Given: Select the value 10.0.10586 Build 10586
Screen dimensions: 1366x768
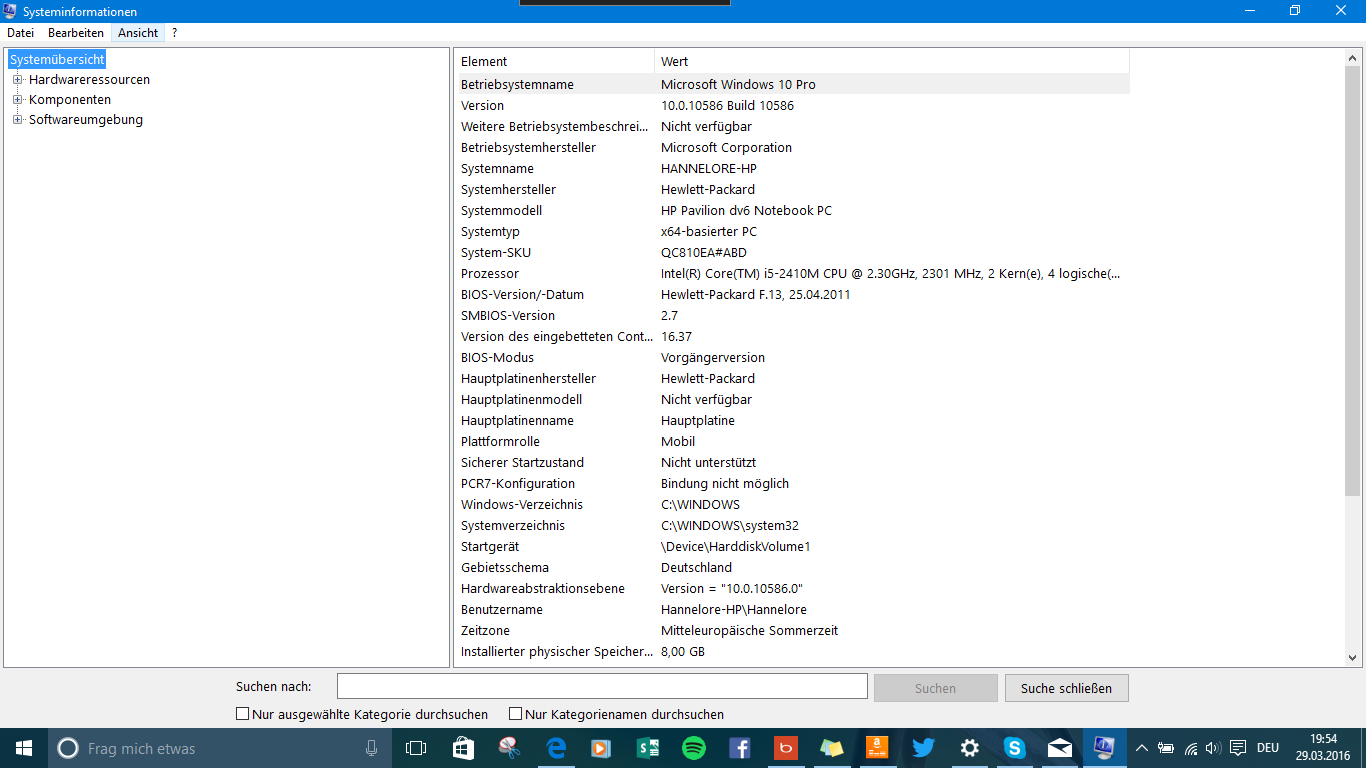Looking at the screenshot, I should (727, 106).
